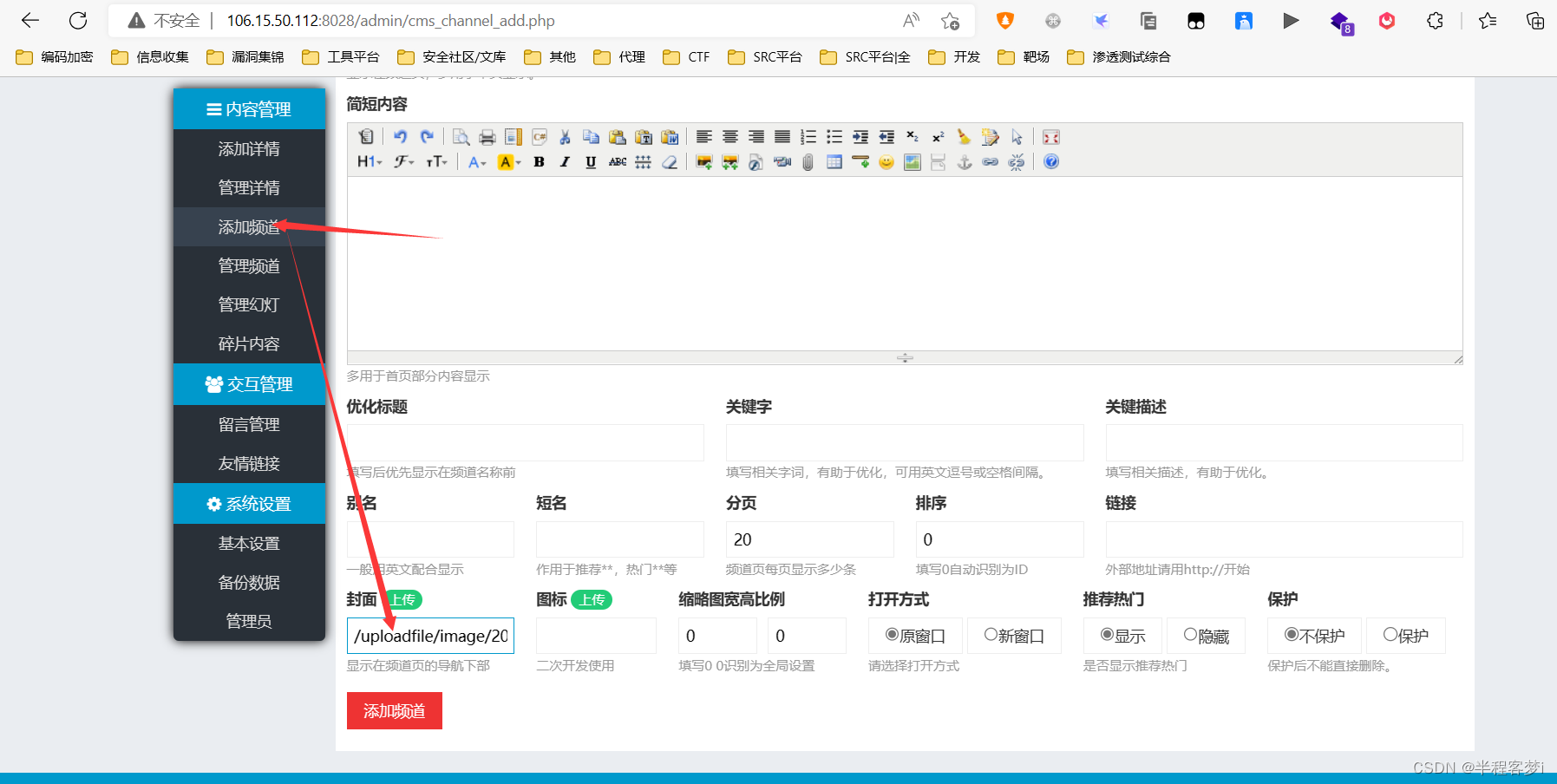The width and height of the screenshot is (1557, 784).
Task: Click the print icon in editor
Action: point(487,137)
